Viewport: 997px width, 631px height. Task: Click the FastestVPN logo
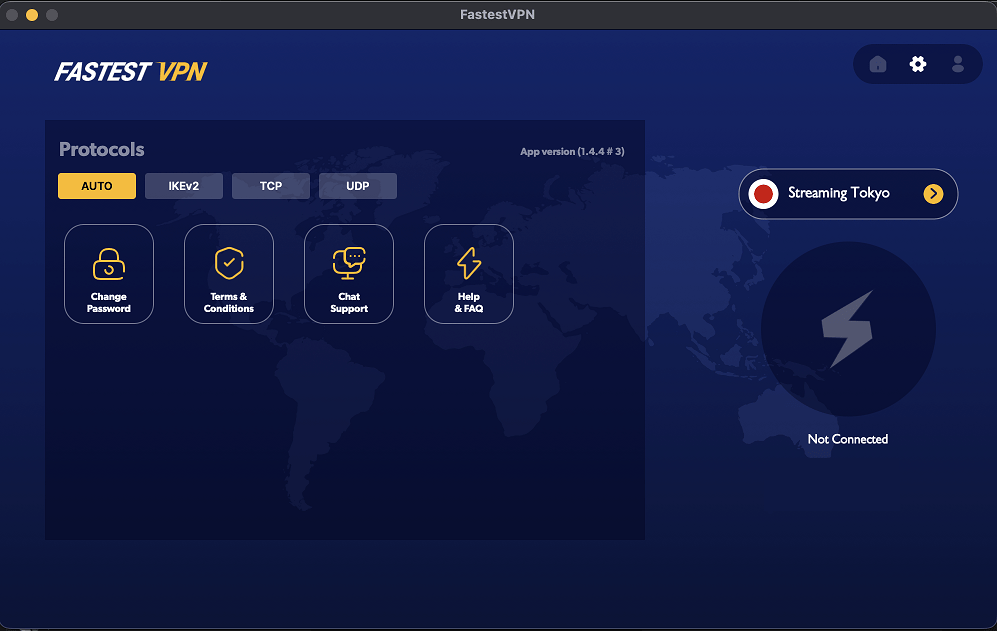click(130, 71)
